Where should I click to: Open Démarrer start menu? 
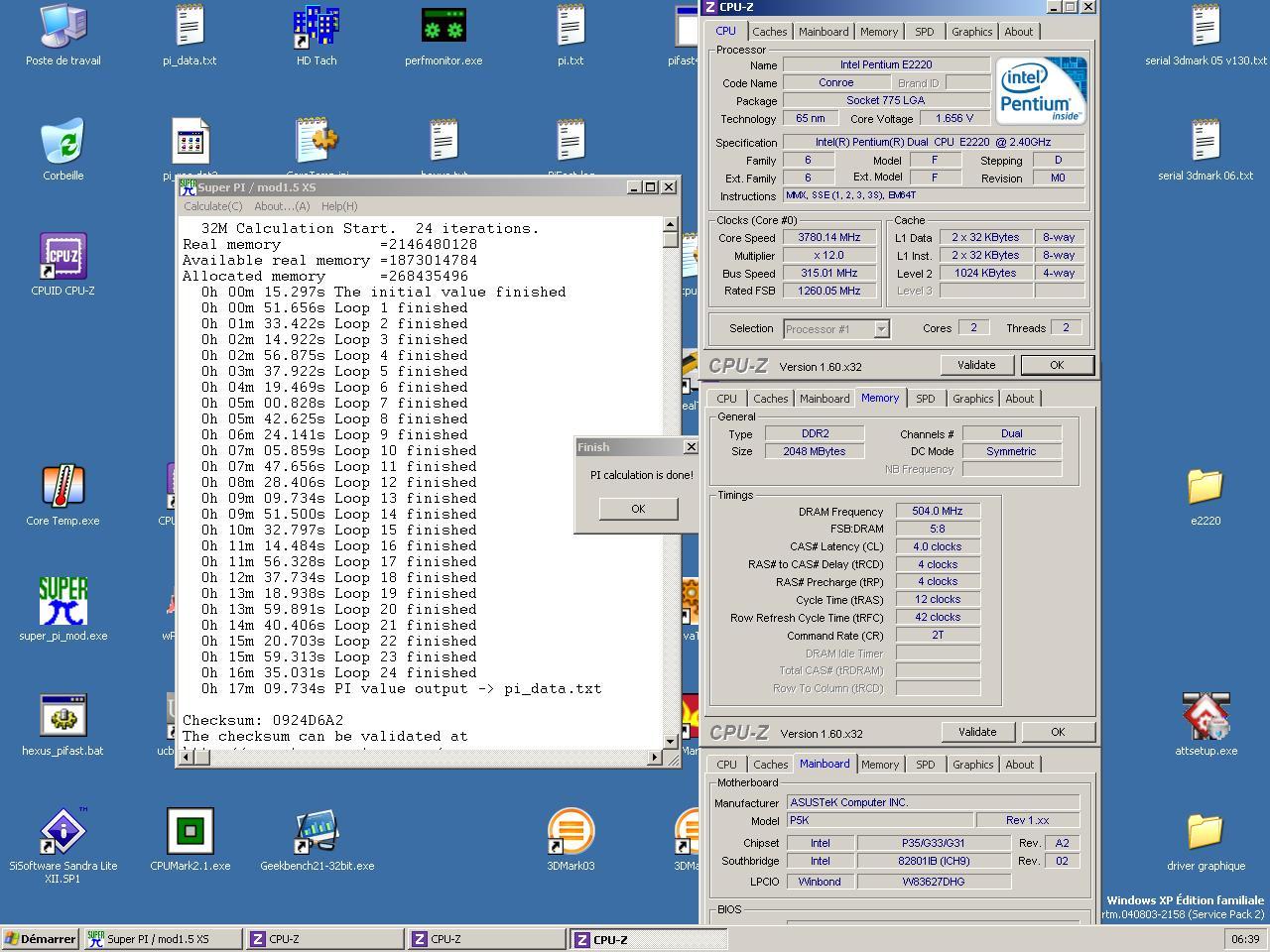point(41,939)
